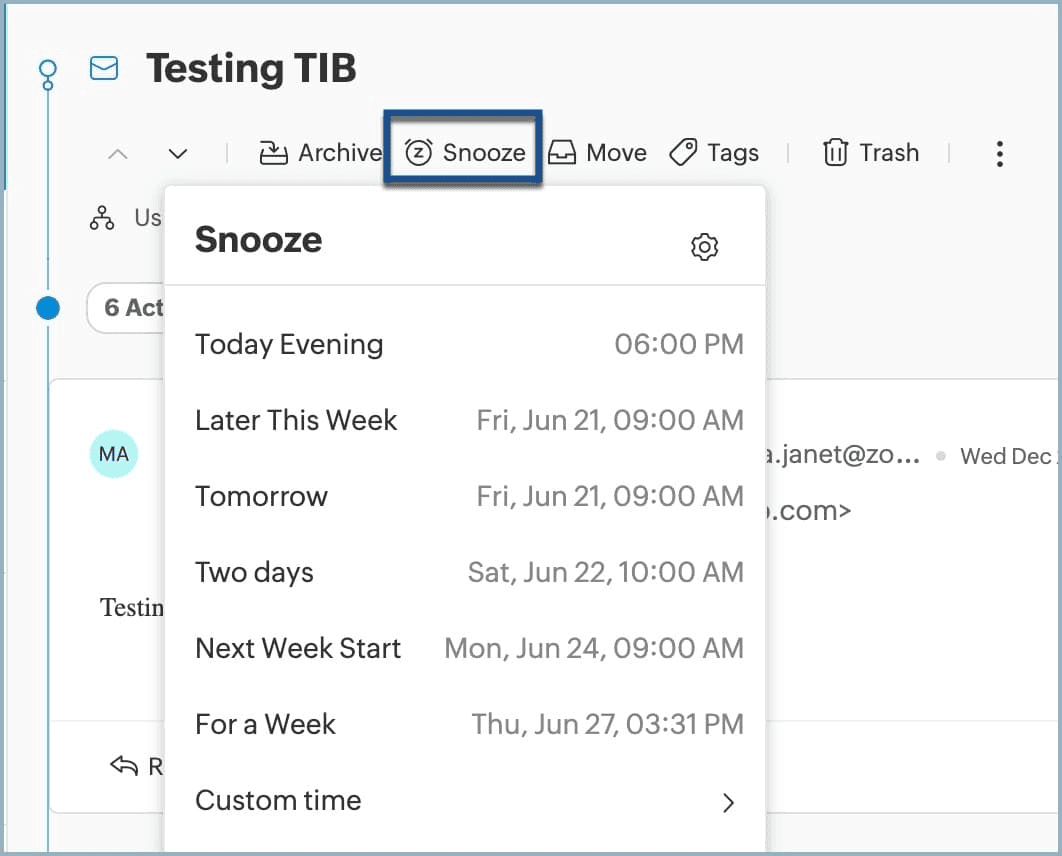This screenshot has height=856, width=1062.
Task: Click the Archive toolbar icon
Action: click(273, 153)
